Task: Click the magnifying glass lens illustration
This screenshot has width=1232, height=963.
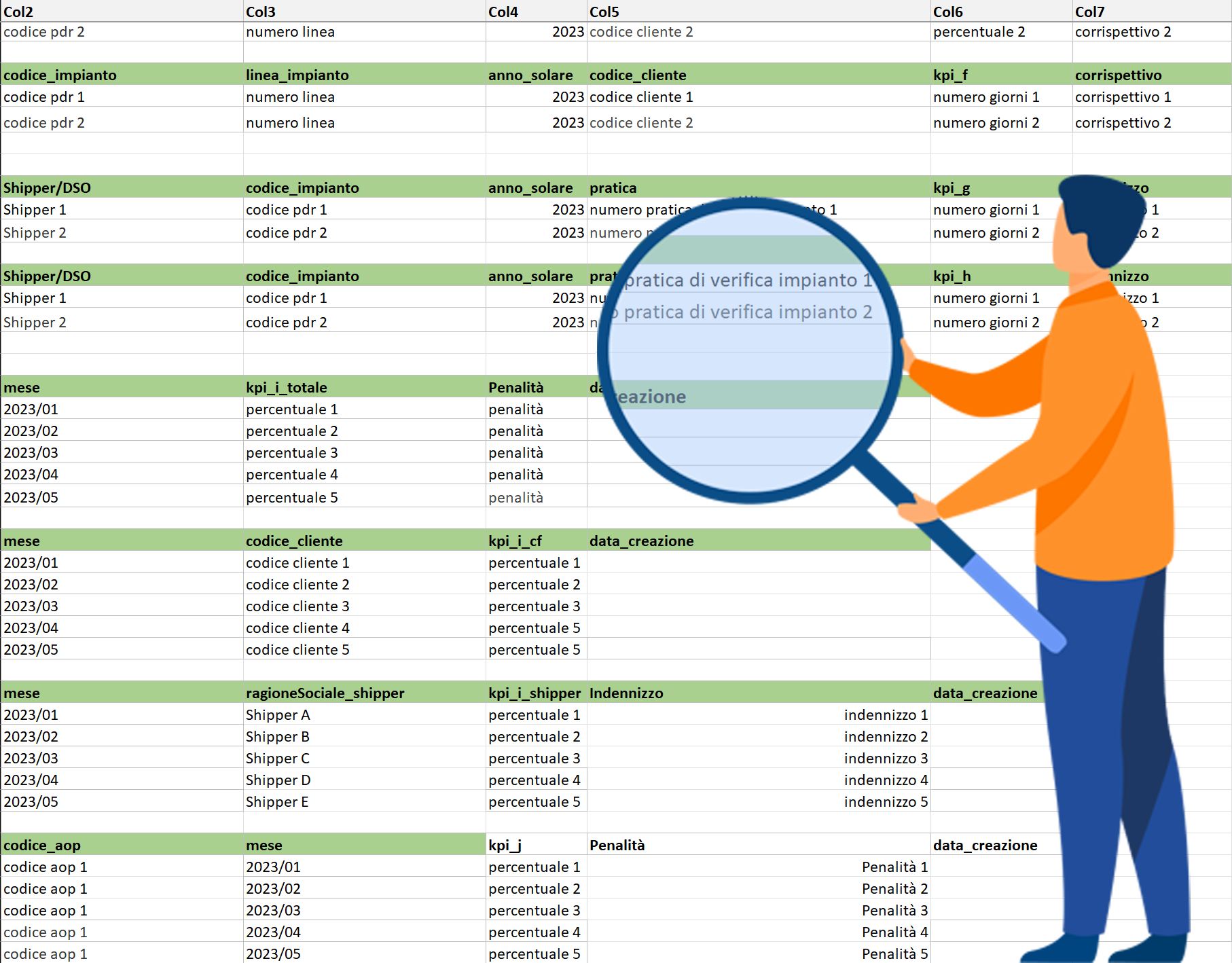Action: (750, 350)
